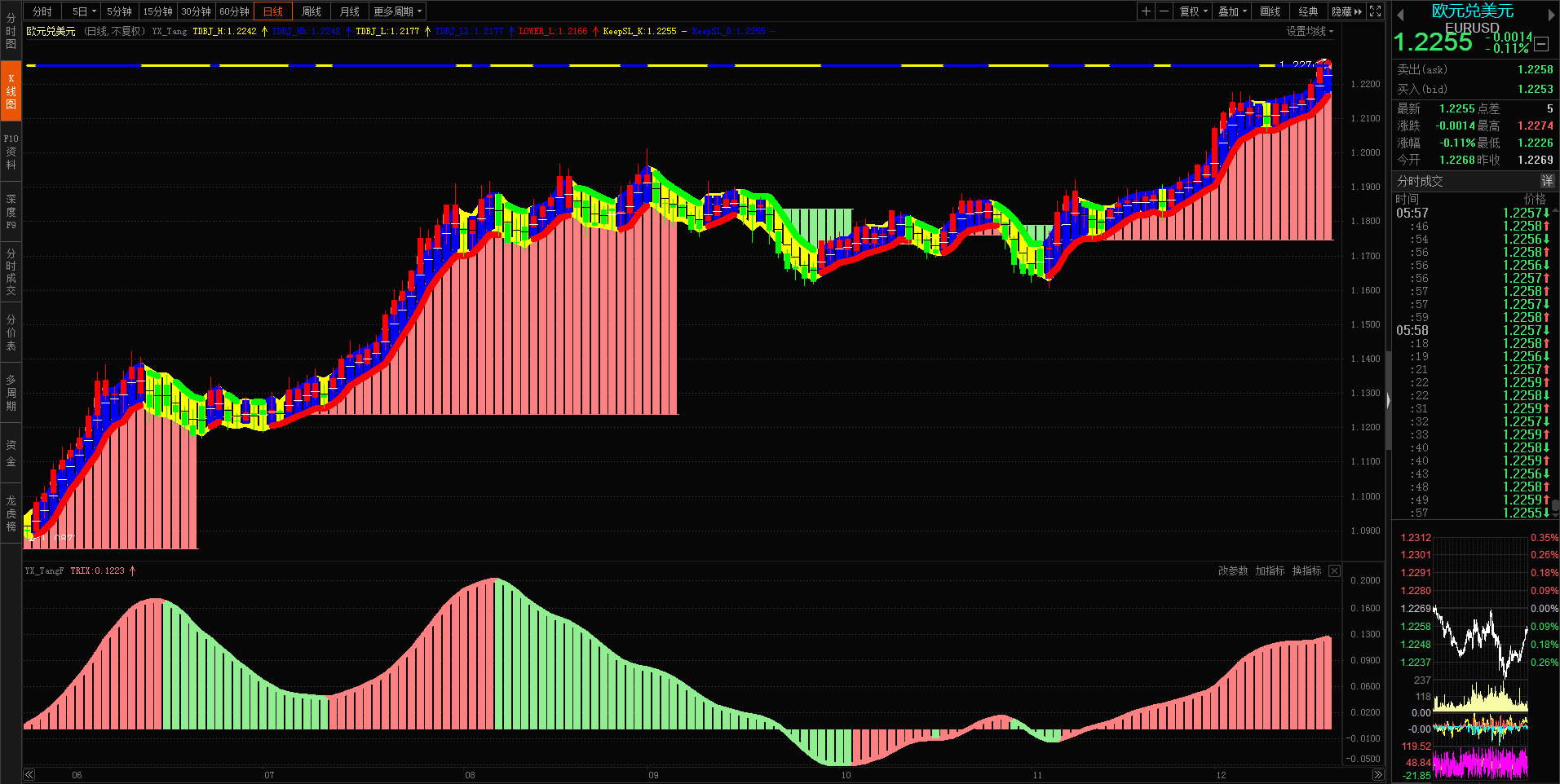The image size is (1560, 784).
Task: Open 更多周期 period dropdown
Action: (x=397, y=11)
